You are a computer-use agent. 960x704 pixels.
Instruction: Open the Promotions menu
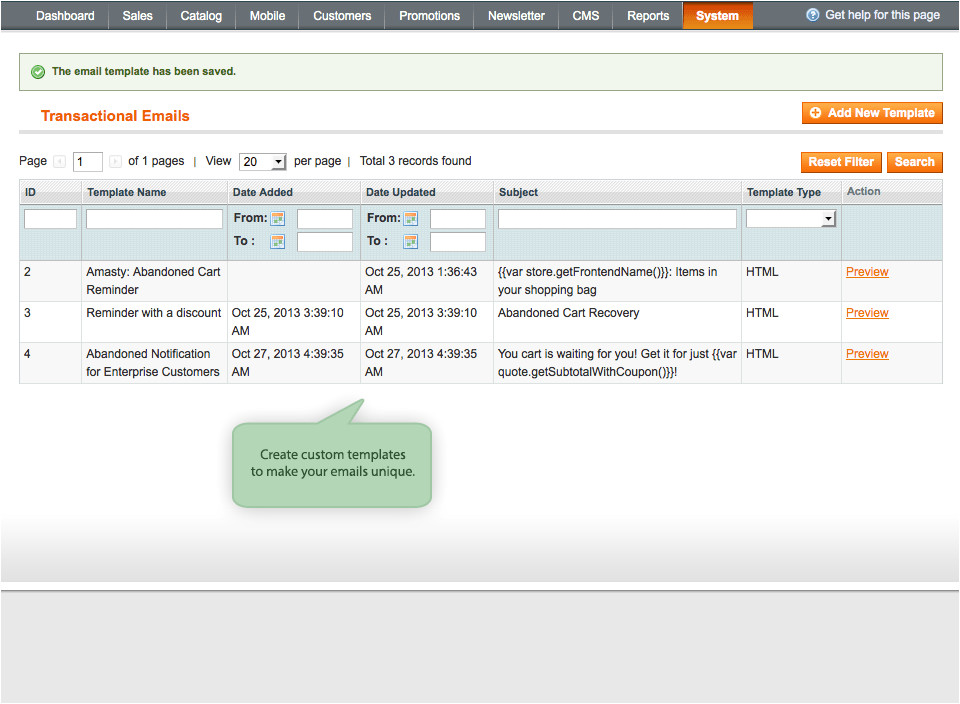429,16
